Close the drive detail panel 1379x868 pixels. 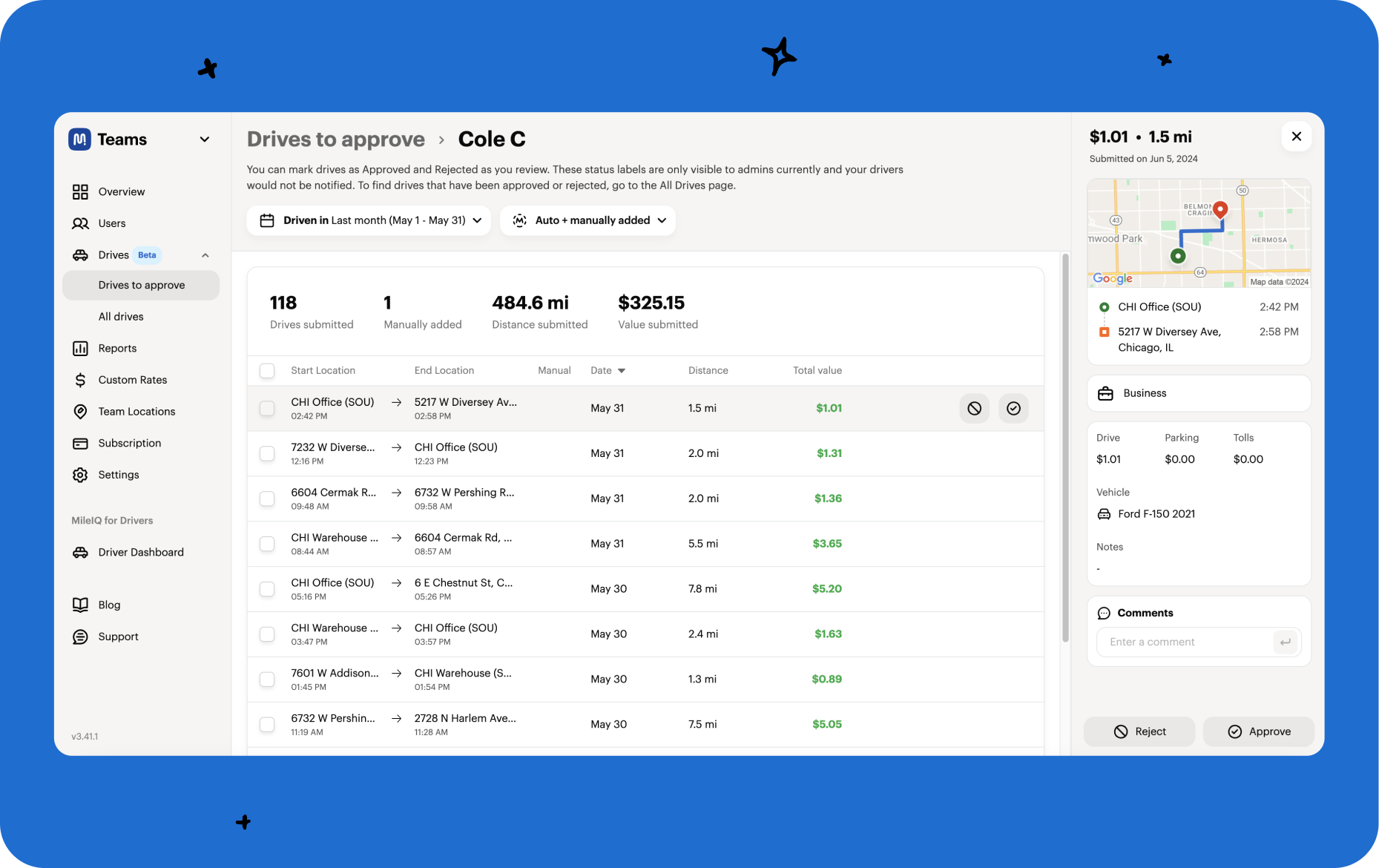tap(1296, 137)
